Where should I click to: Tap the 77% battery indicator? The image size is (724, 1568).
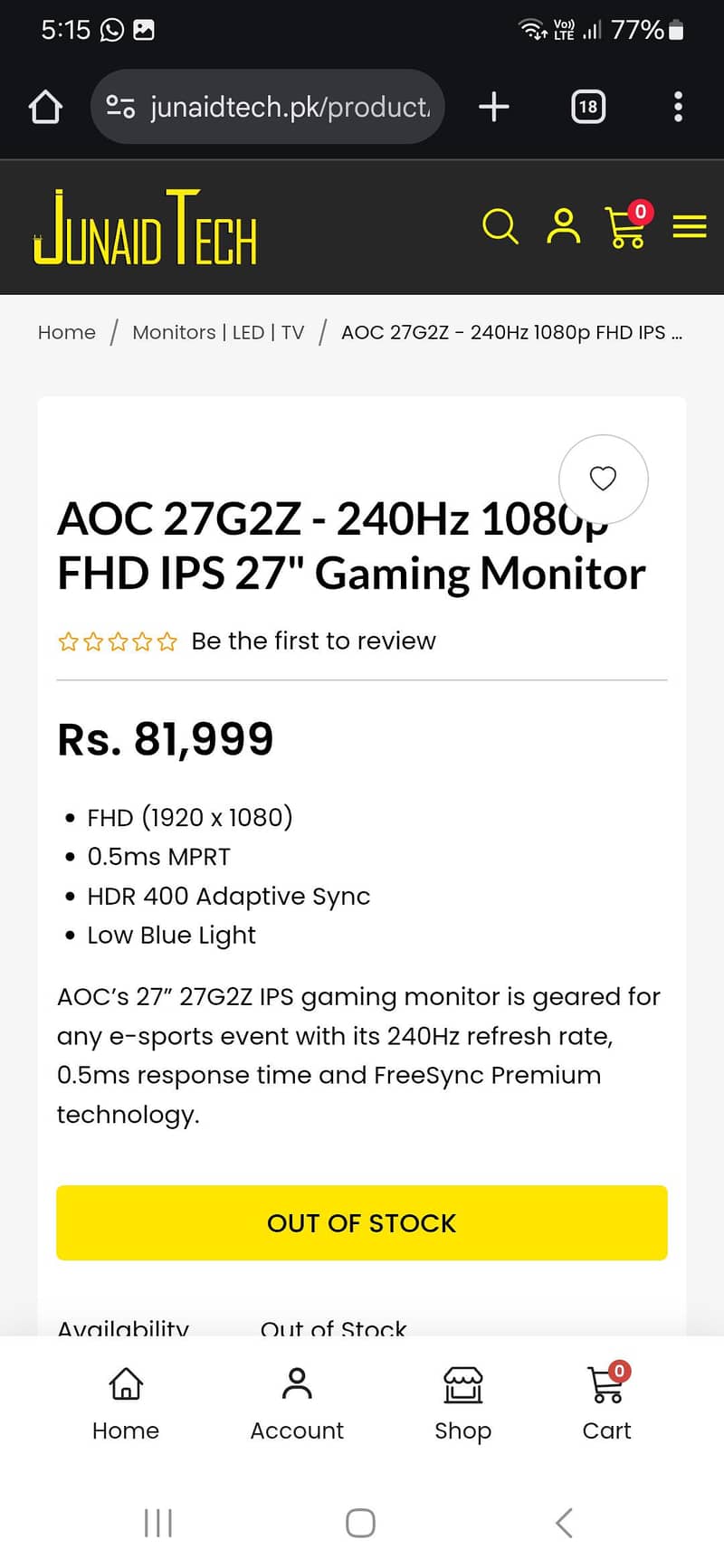pos(639,29)
